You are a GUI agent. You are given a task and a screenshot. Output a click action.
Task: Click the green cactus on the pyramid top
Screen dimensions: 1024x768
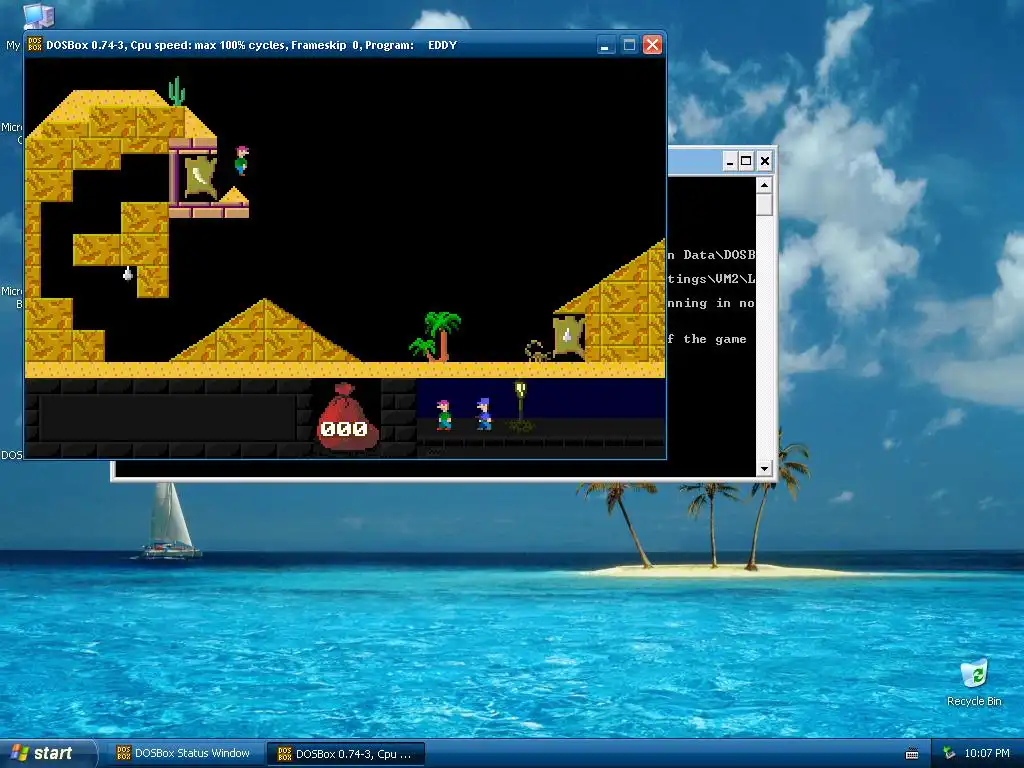[x=177, y=91]
